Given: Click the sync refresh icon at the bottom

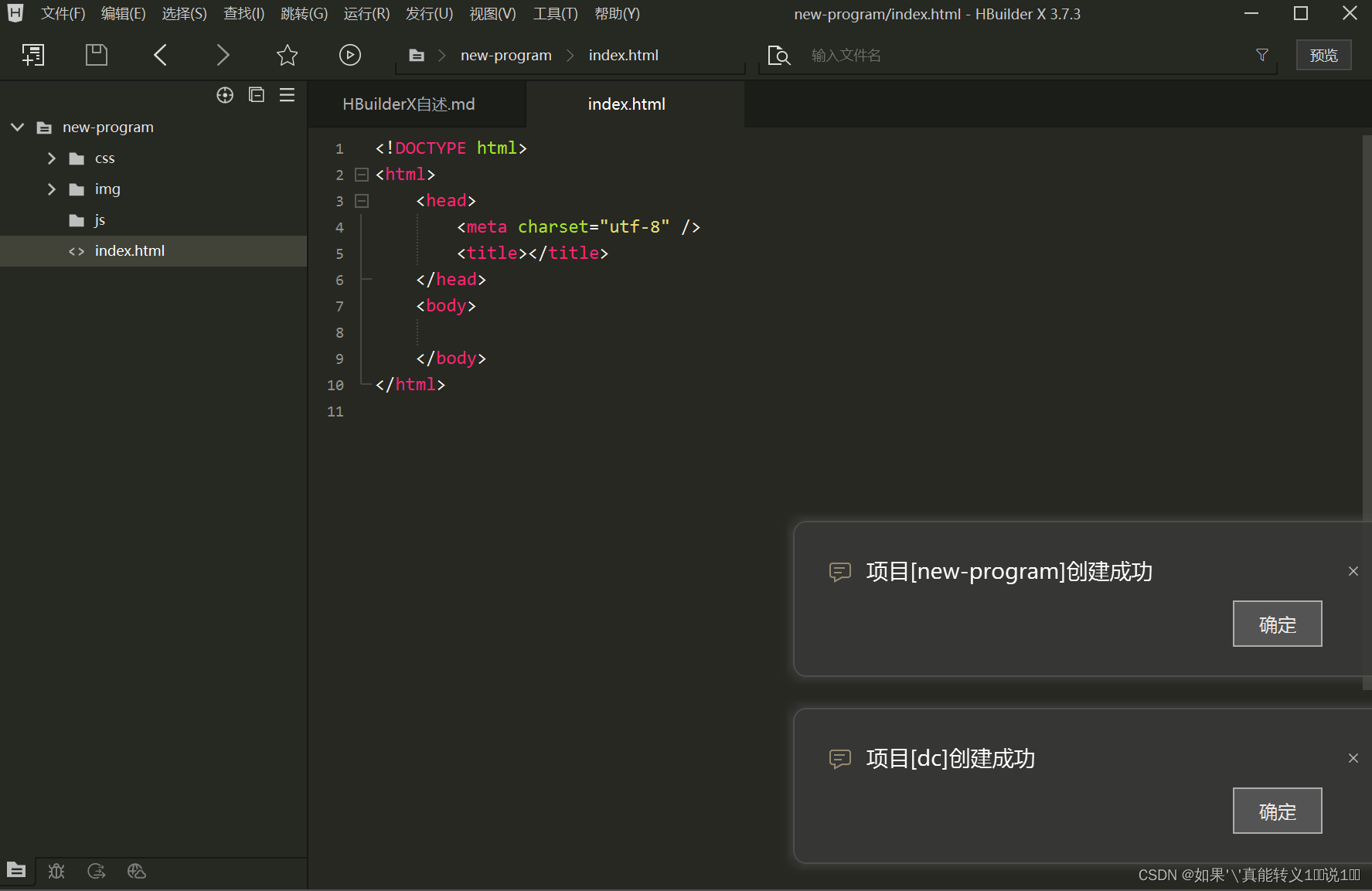Looking at the screenshot, I should click(x=97, y=871).
